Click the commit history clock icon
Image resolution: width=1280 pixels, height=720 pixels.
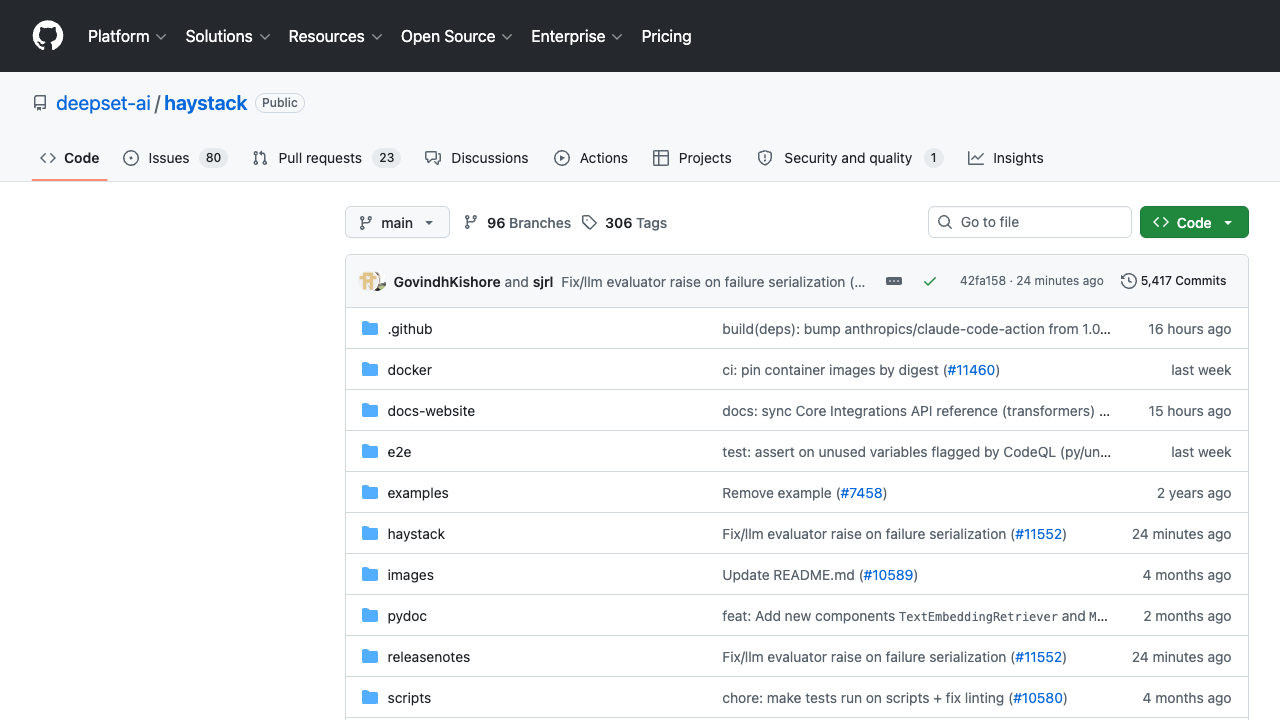1129,281
